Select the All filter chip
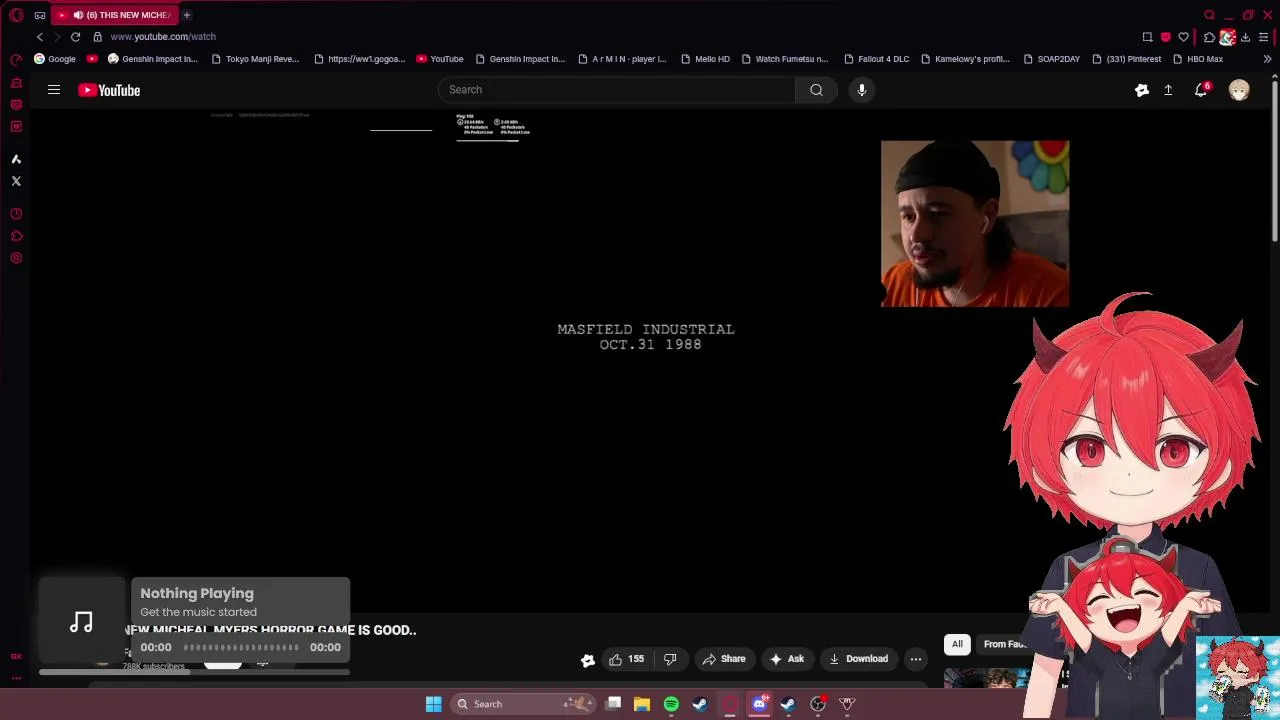This screenshot has width=1280, height=720. point(957,644)
